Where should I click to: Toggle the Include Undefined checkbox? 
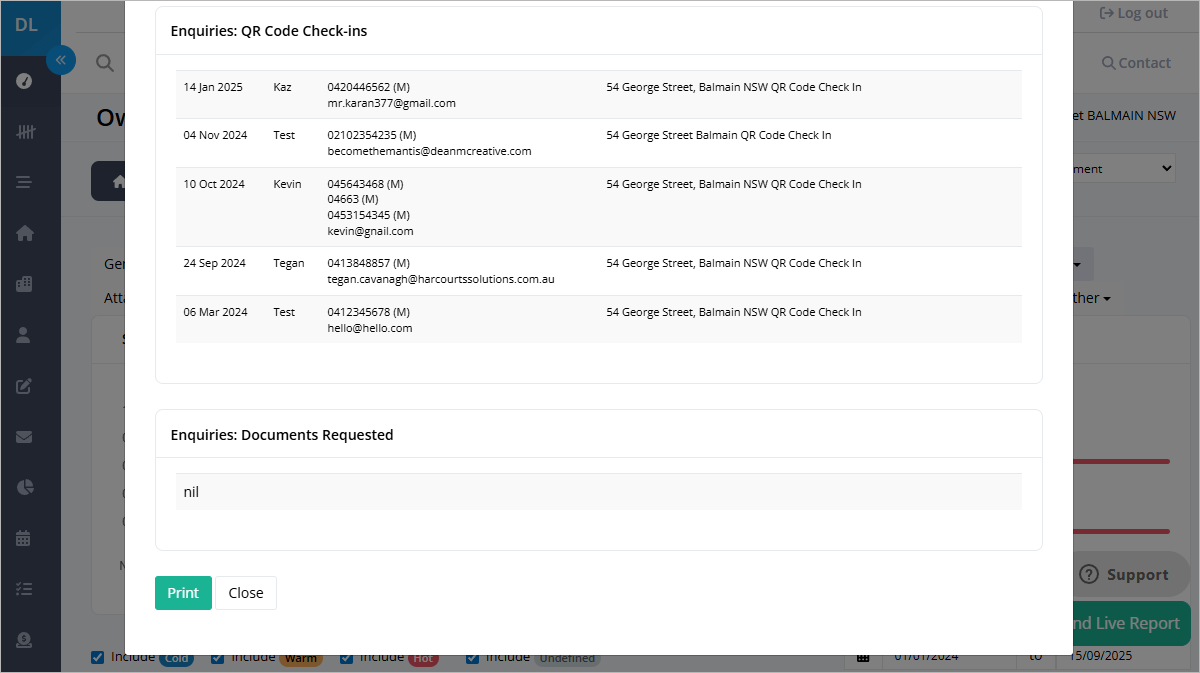(472, 657)
